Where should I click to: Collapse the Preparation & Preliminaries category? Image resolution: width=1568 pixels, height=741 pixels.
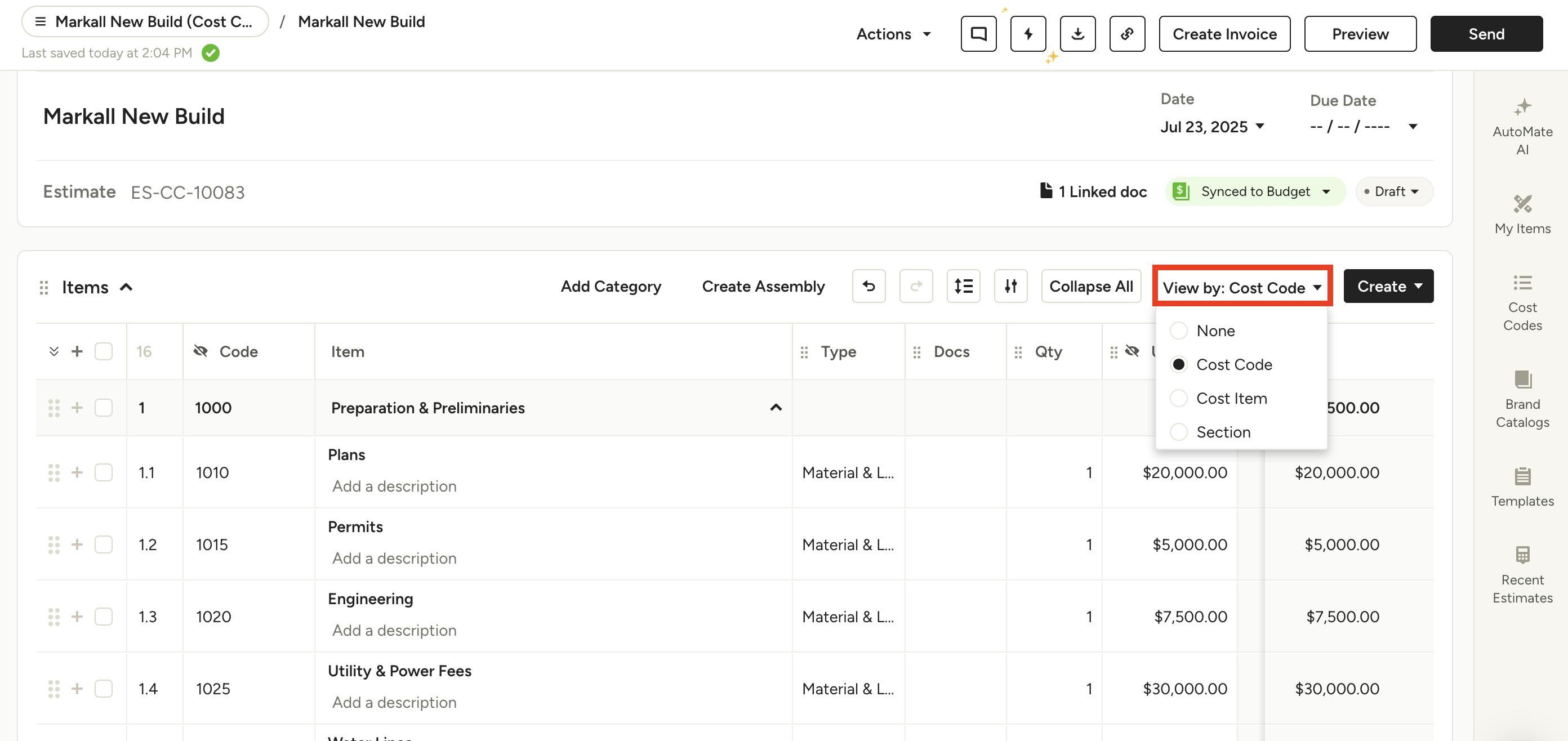pos(776,408)
